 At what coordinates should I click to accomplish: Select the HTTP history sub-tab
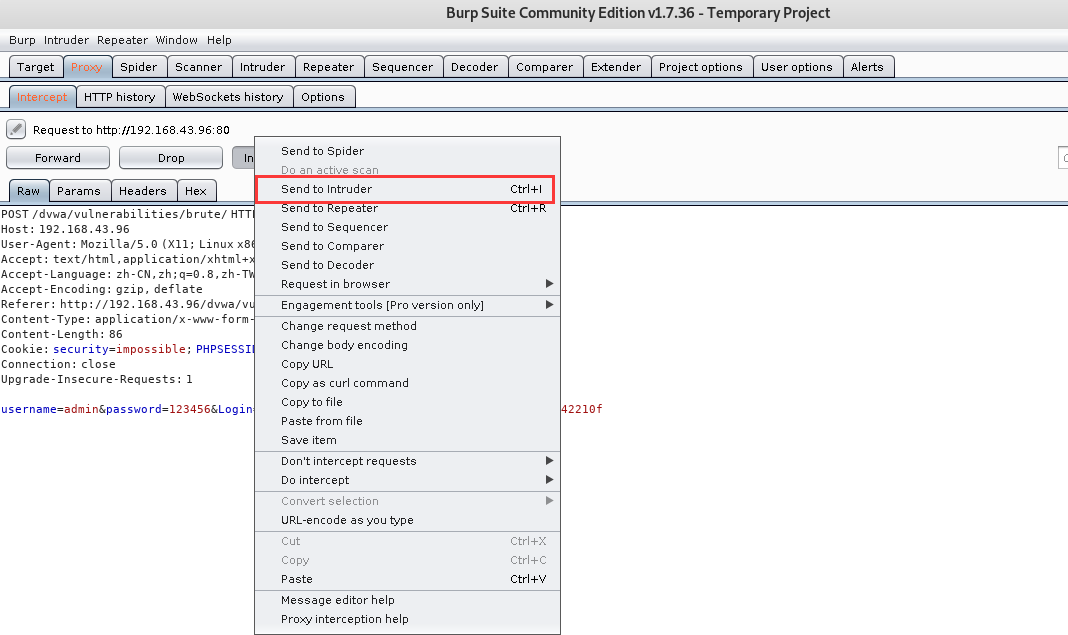(x=120, y=97)
